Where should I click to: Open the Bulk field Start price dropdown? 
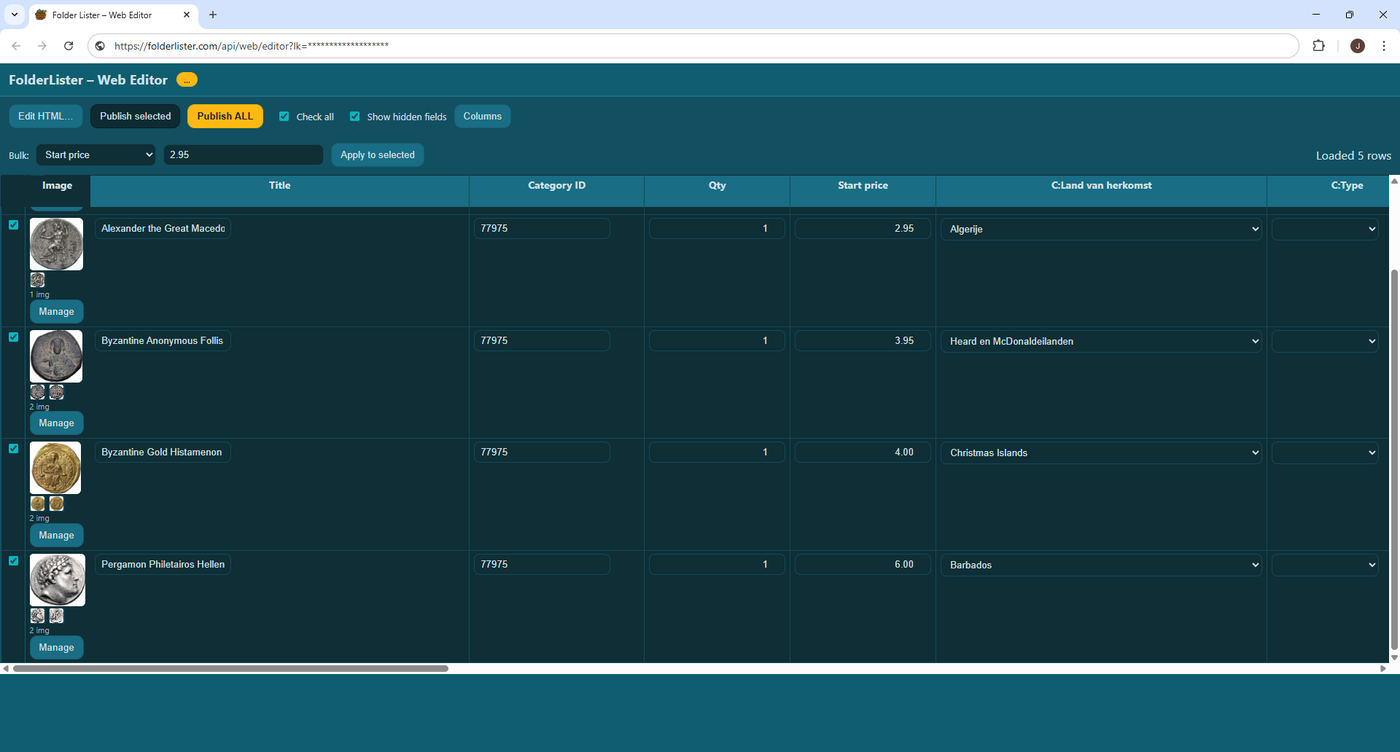[x=96, y=155]
